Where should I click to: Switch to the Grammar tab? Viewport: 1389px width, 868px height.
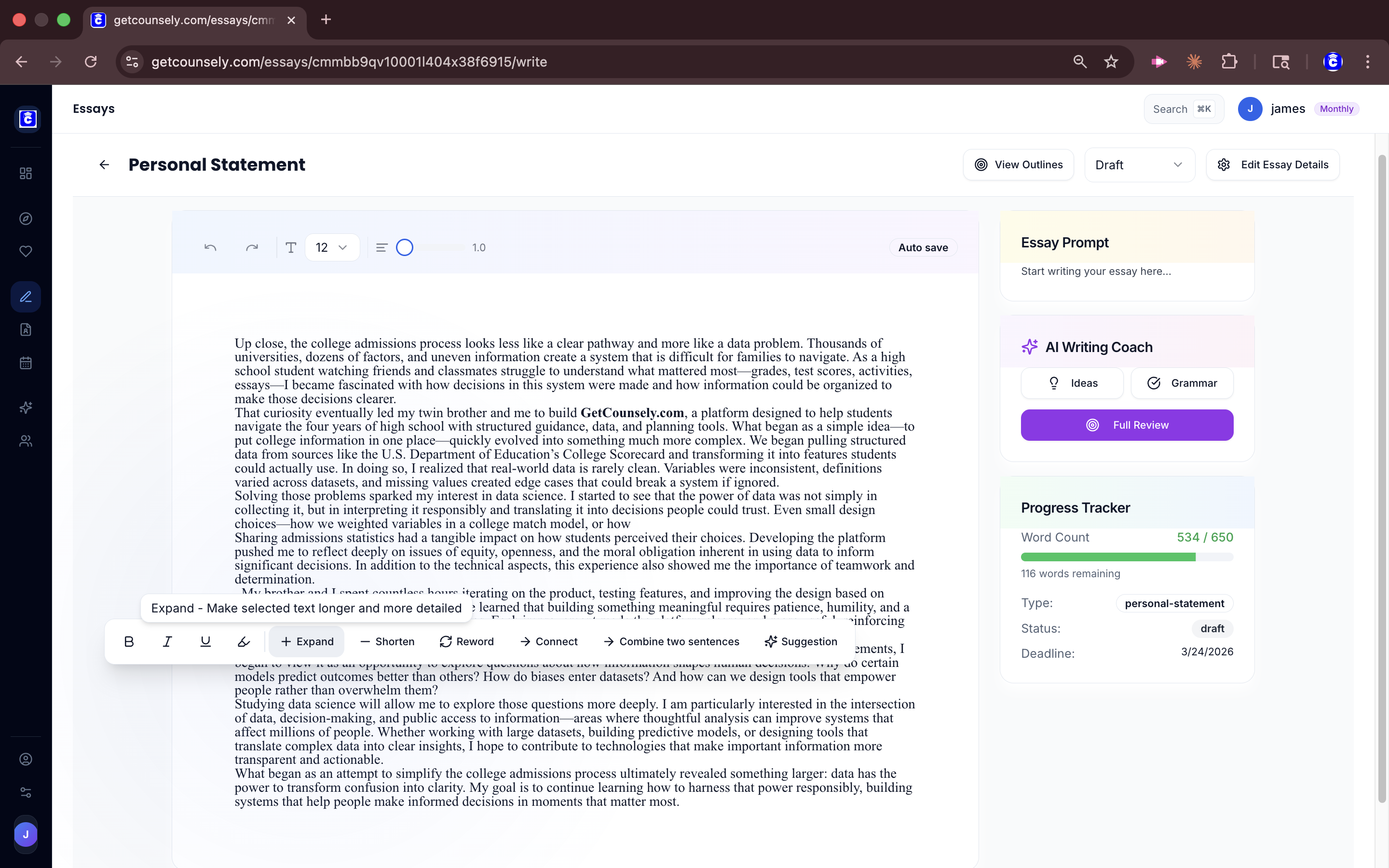(x=1183, y=383)
